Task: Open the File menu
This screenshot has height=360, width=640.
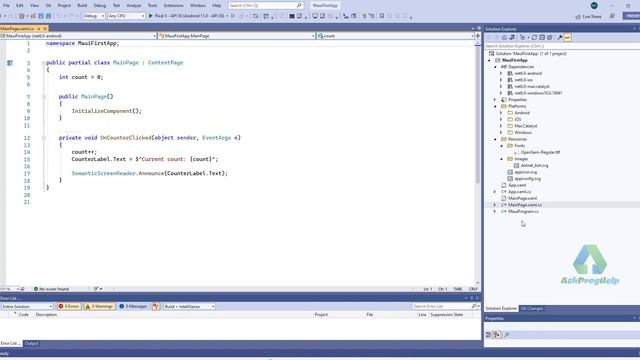Action: (x=6, y=5)
